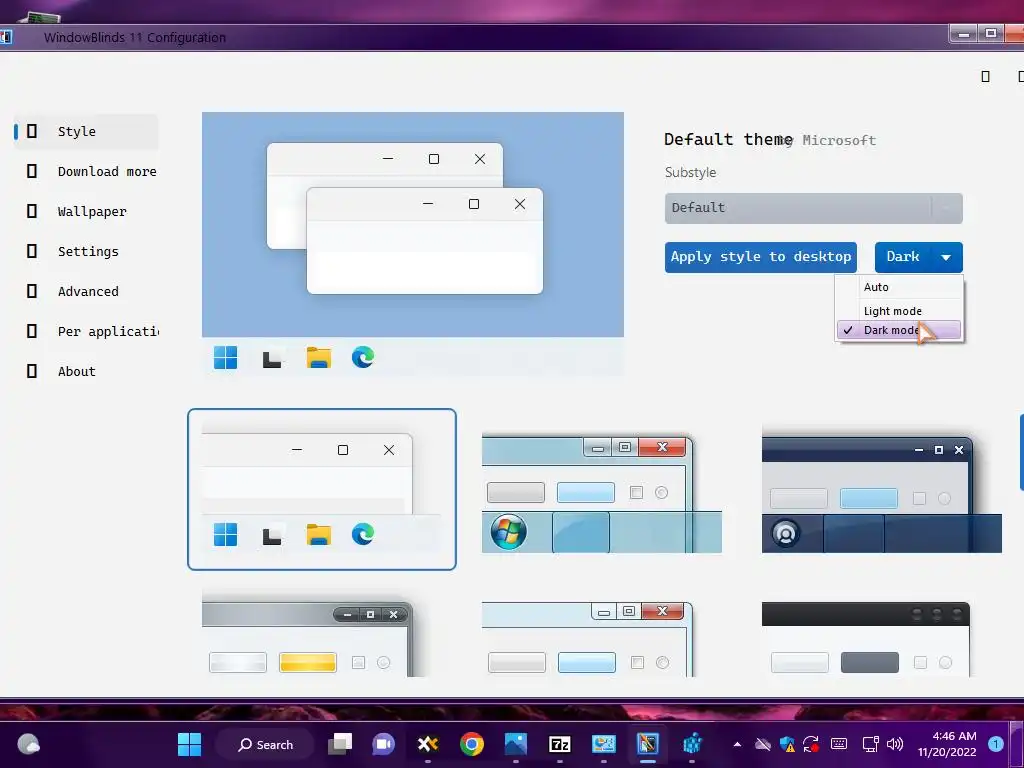Viewport: 1024px width, 768px height.
Task: Click Apply style to desktop button
Action: [760, 257]
